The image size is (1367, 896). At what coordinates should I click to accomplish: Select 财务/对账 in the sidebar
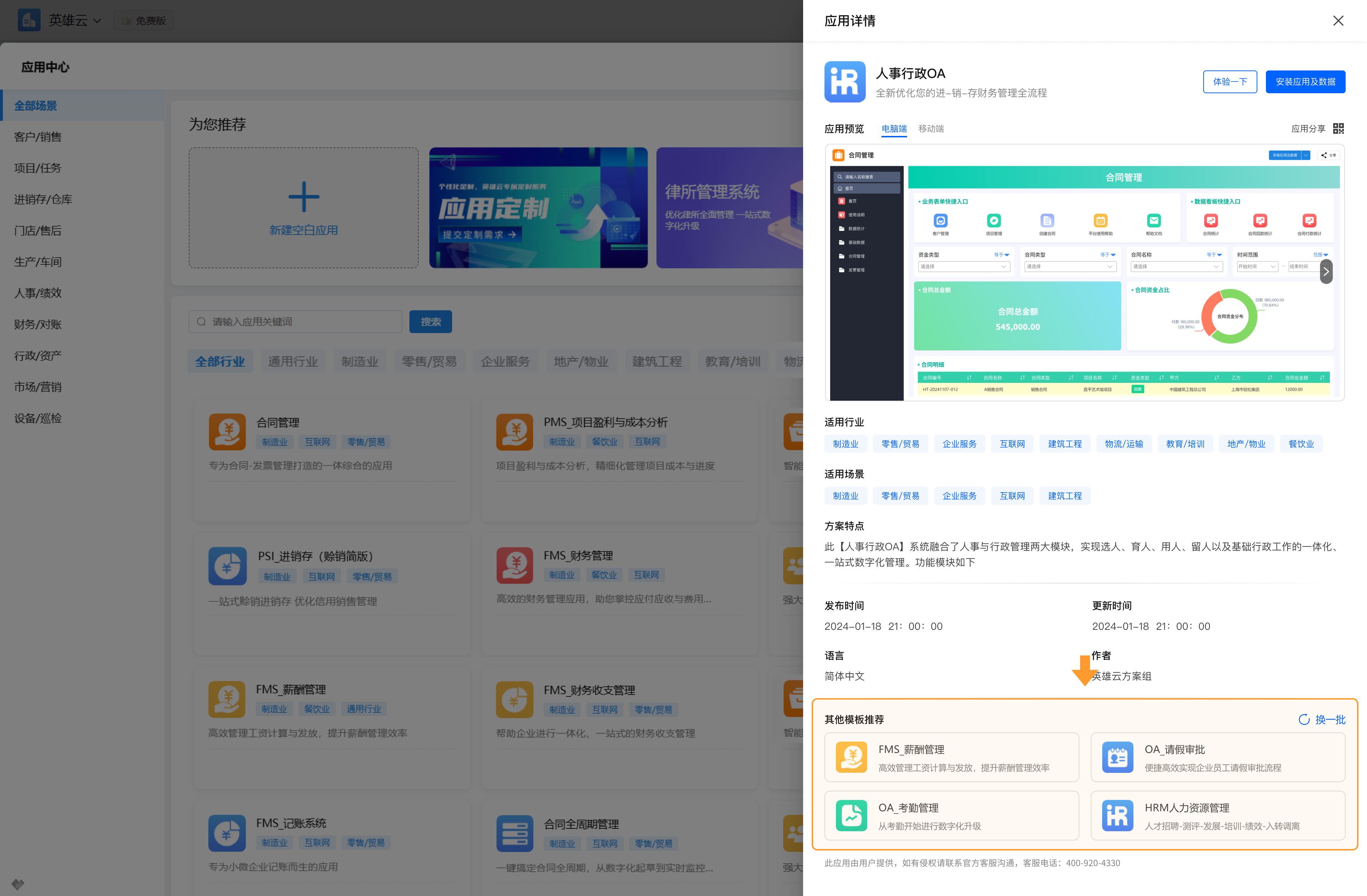[x=82, y=324]
